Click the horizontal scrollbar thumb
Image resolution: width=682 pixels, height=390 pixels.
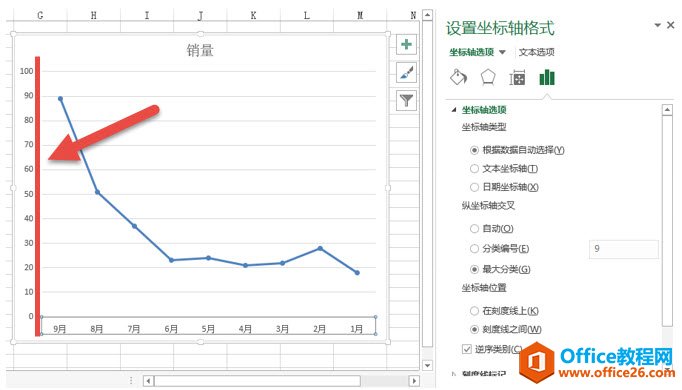click(x=257, y=381)
